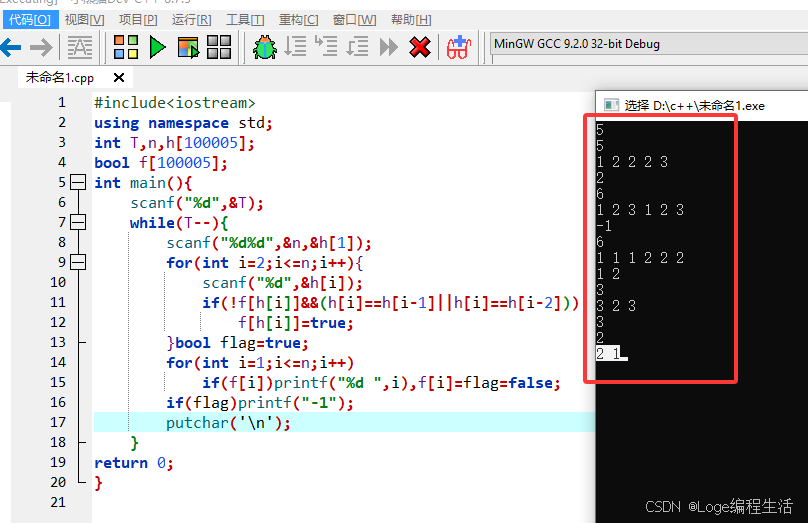Click the console window app icon

pos(611,105)
